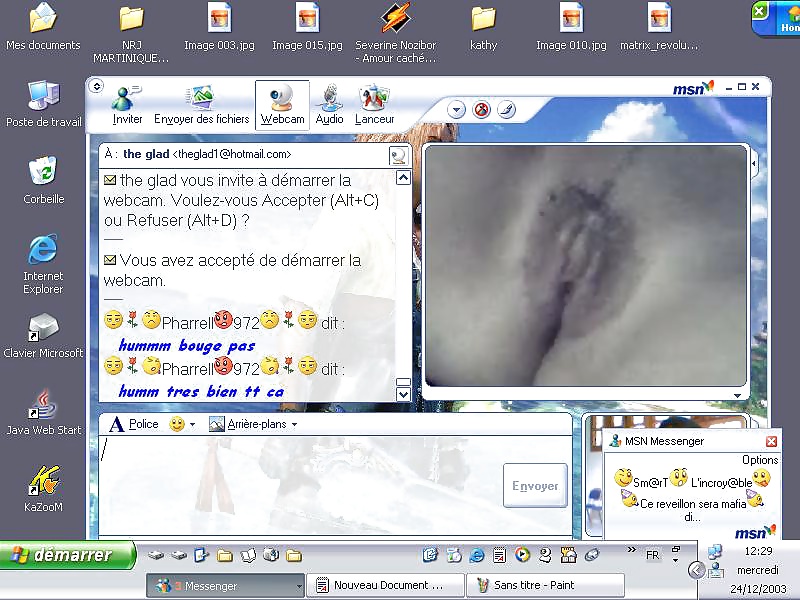This screenshot has height=600, width=800.
Task: Switch to Nouveau Document taskbar item
Action: coord(385,585)
